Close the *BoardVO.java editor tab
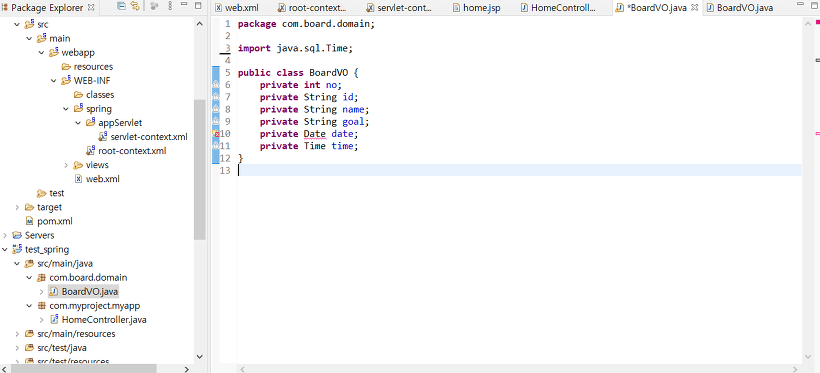 pos(694,8)
